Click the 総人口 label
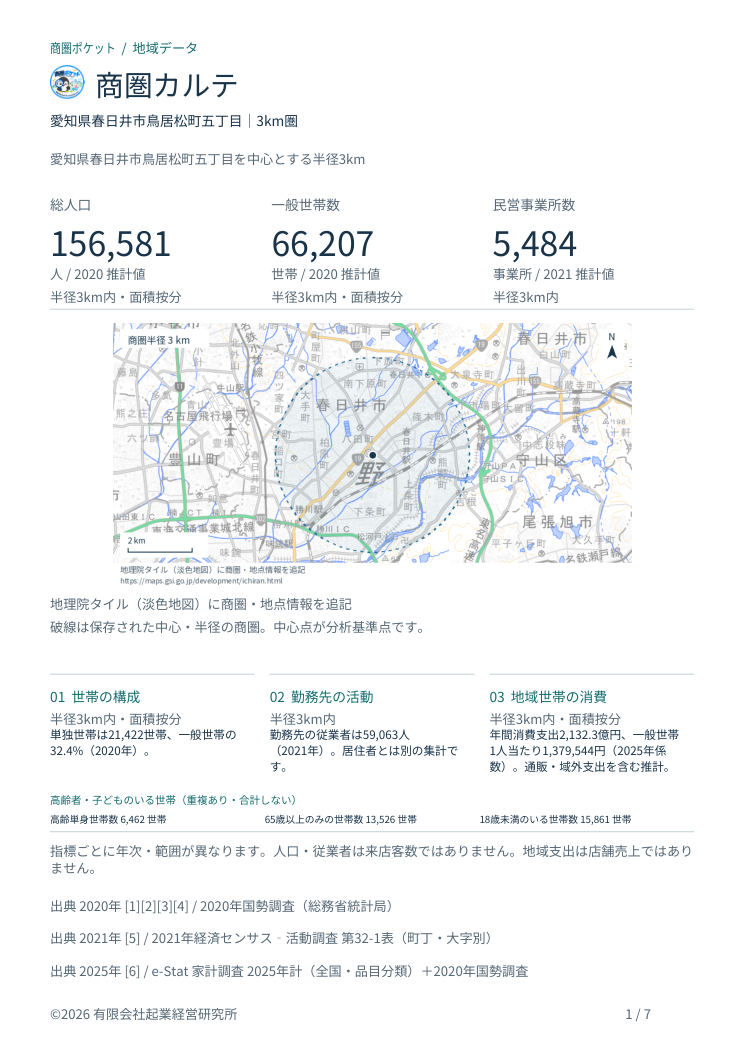This screenshot has height=1053, width=745. pos(71,205)
